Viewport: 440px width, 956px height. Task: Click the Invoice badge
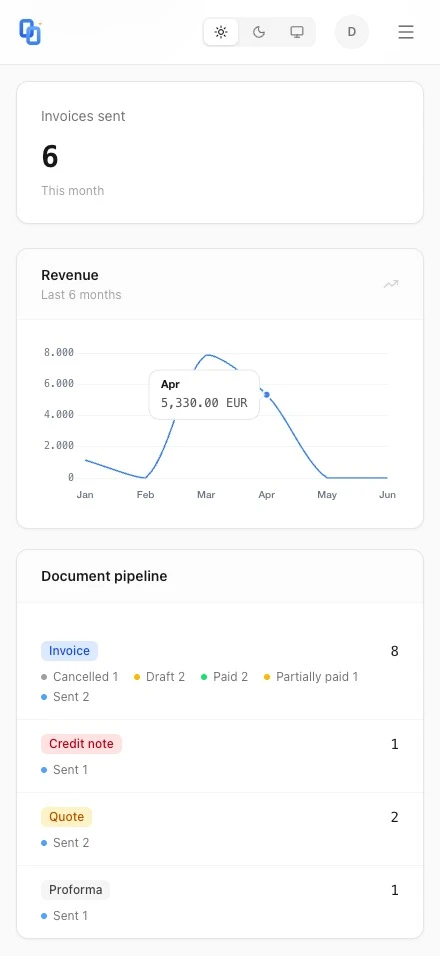click(x=69, y=651)
